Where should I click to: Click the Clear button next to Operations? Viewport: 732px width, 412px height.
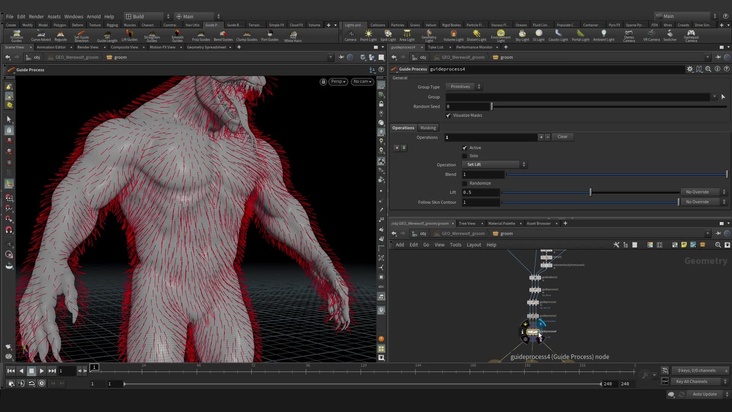tap(562, 137)
